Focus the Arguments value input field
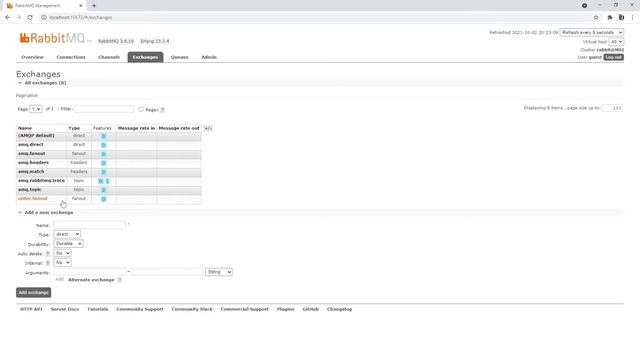Viewport: 640px width, 360px height. click(x=167, y=272)
